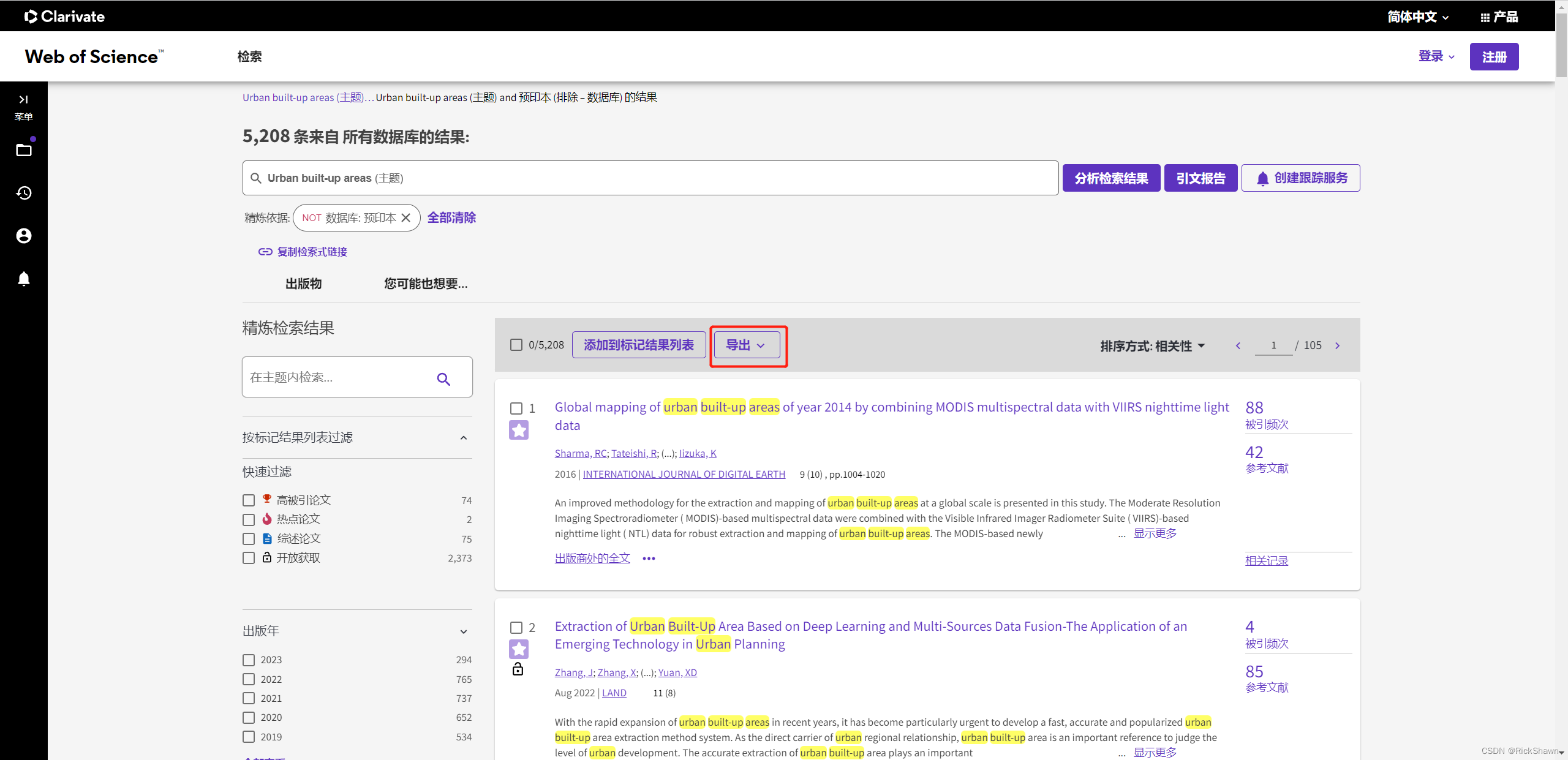
Task: Collapse 按标记结果列表过滤 section
Action: [x=464, y=437]
